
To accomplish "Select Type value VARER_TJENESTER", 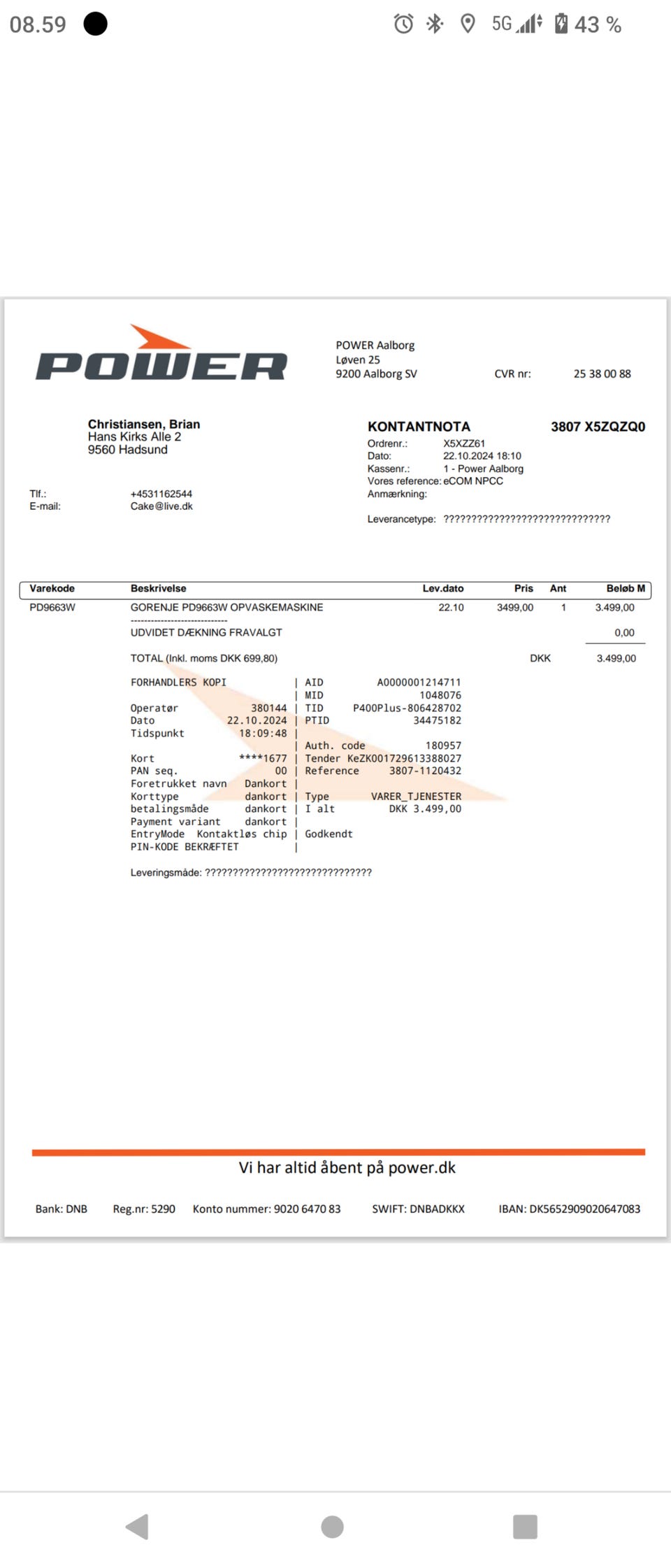I will coord(417,796).
